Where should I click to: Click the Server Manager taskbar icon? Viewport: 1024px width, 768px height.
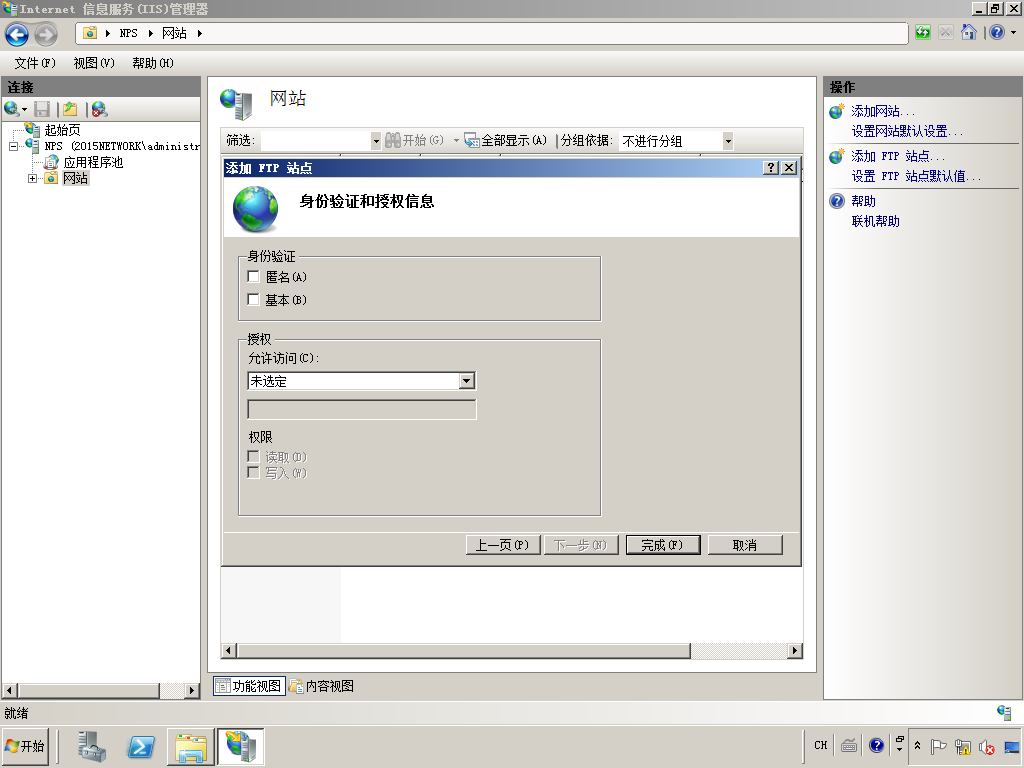(x=91, y=747)
